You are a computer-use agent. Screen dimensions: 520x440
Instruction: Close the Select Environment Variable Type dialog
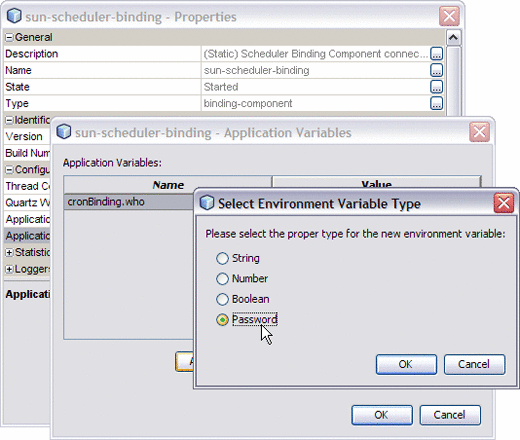[504, 203]
